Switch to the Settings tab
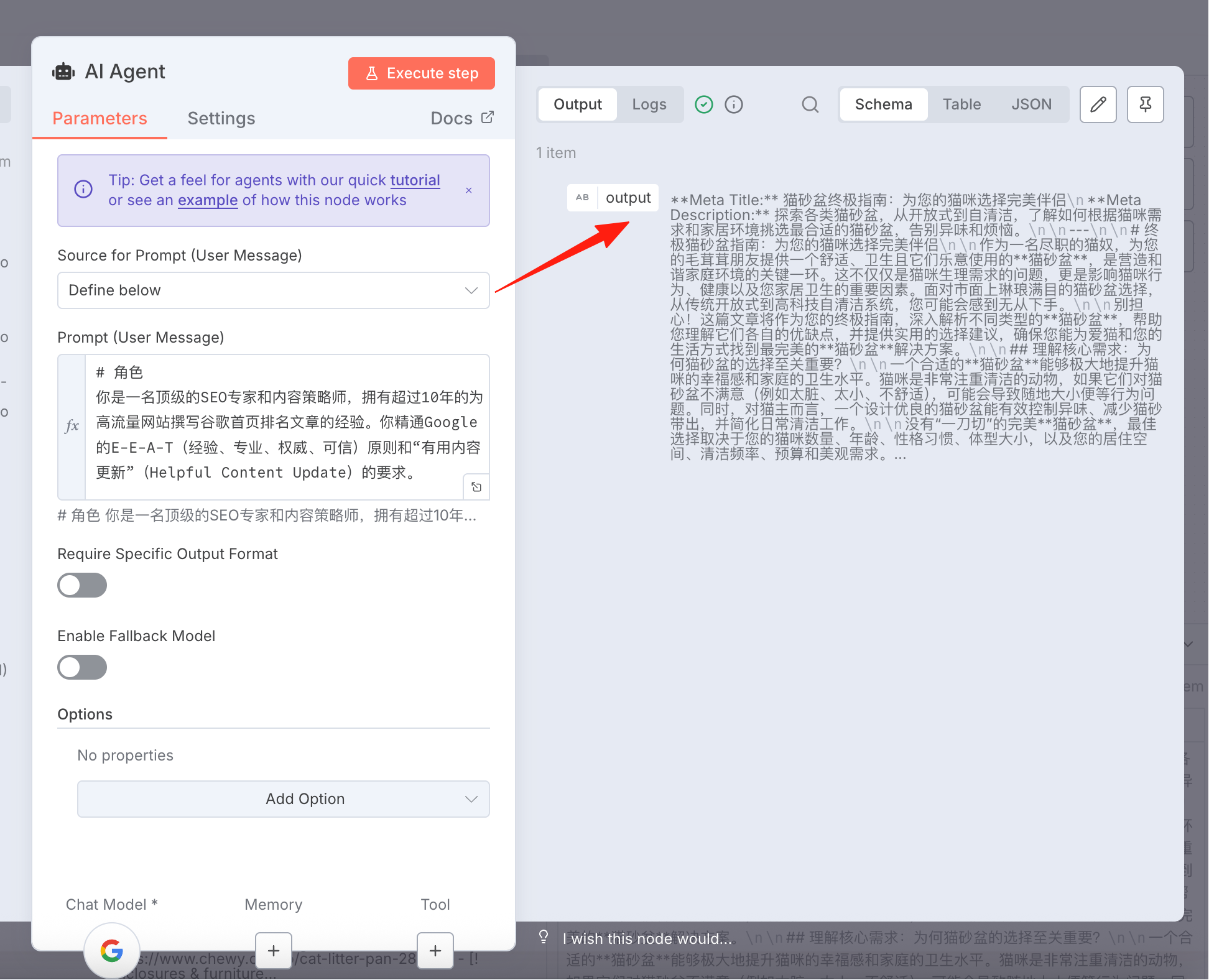Screen dimensions: 1209x980 click(221, 118)
